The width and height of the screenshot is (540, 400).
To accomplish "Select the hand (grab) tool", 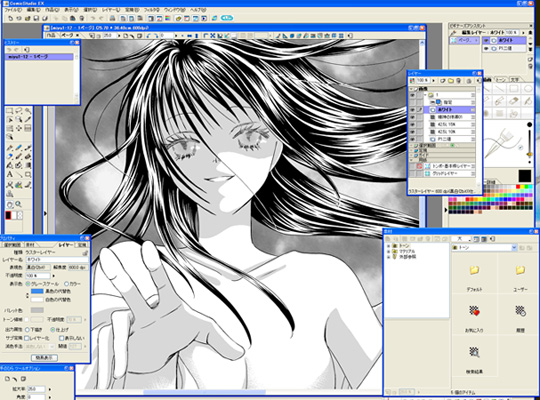I will [10, 204].
